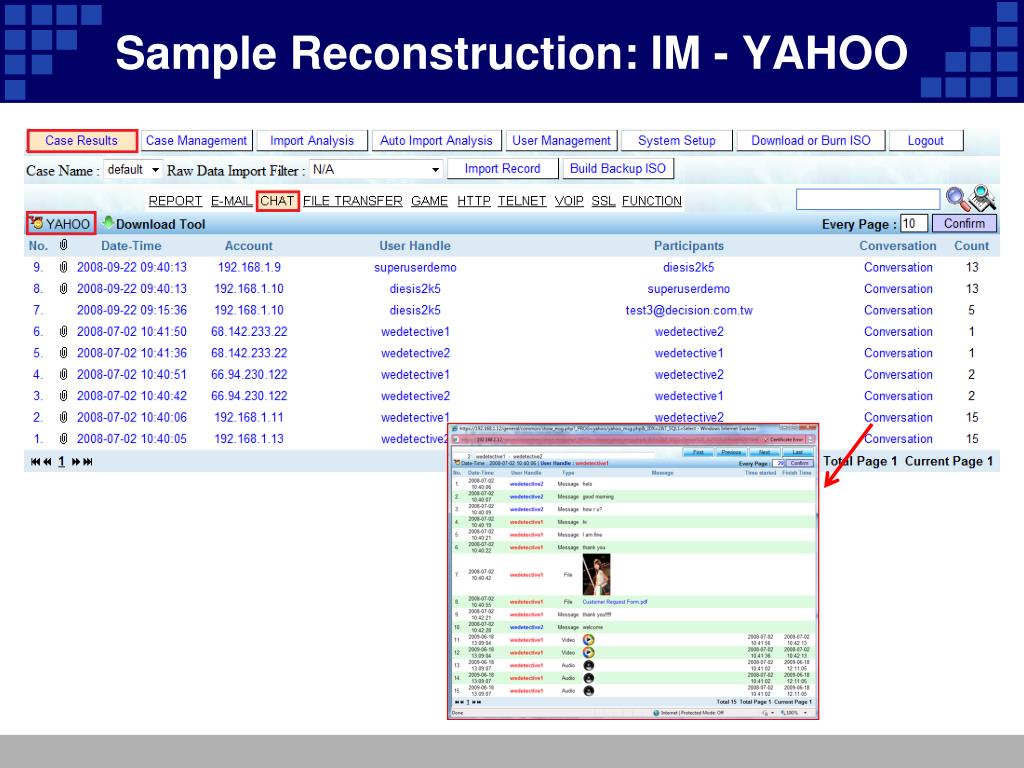Click date-time 2008-09-22 09:15:36
The width and height of the screenshot is (1024, 768).
point(132,310)
